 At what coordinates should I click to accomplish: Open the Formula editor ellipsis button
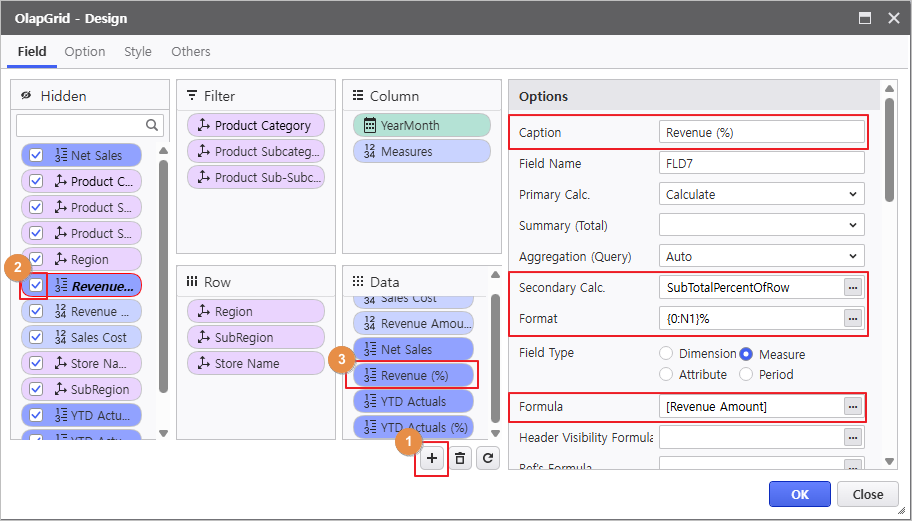tap(852, 406)
